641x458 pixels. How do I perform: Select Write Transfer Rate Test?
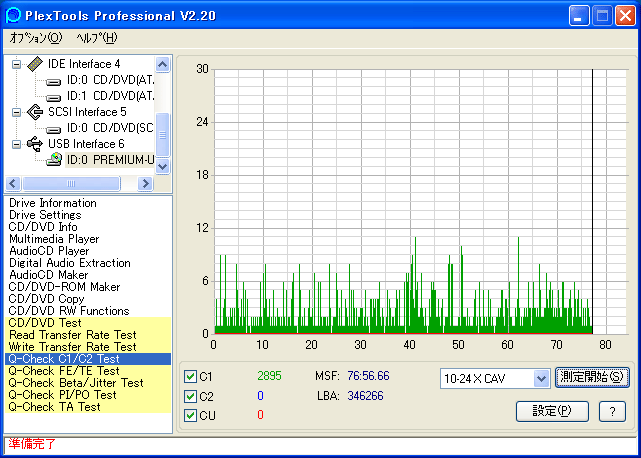(88, 347)
